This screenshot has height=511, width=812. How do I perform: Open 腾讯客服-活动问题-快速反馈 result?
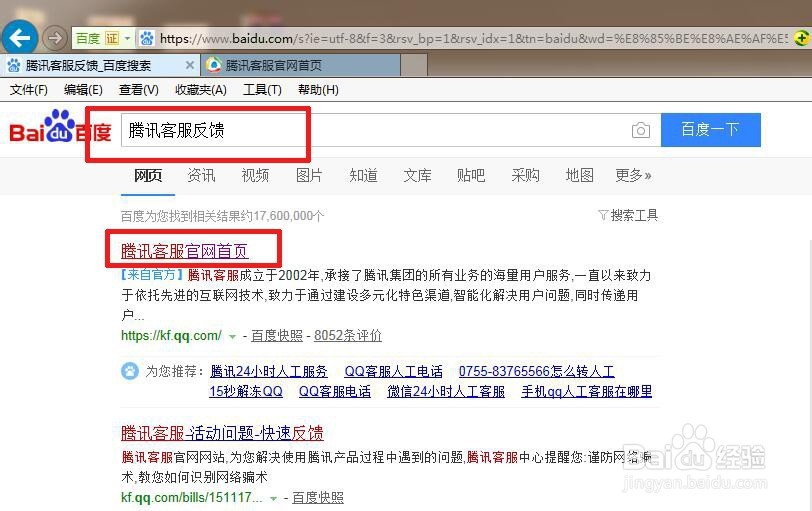(x=222, y=433)
